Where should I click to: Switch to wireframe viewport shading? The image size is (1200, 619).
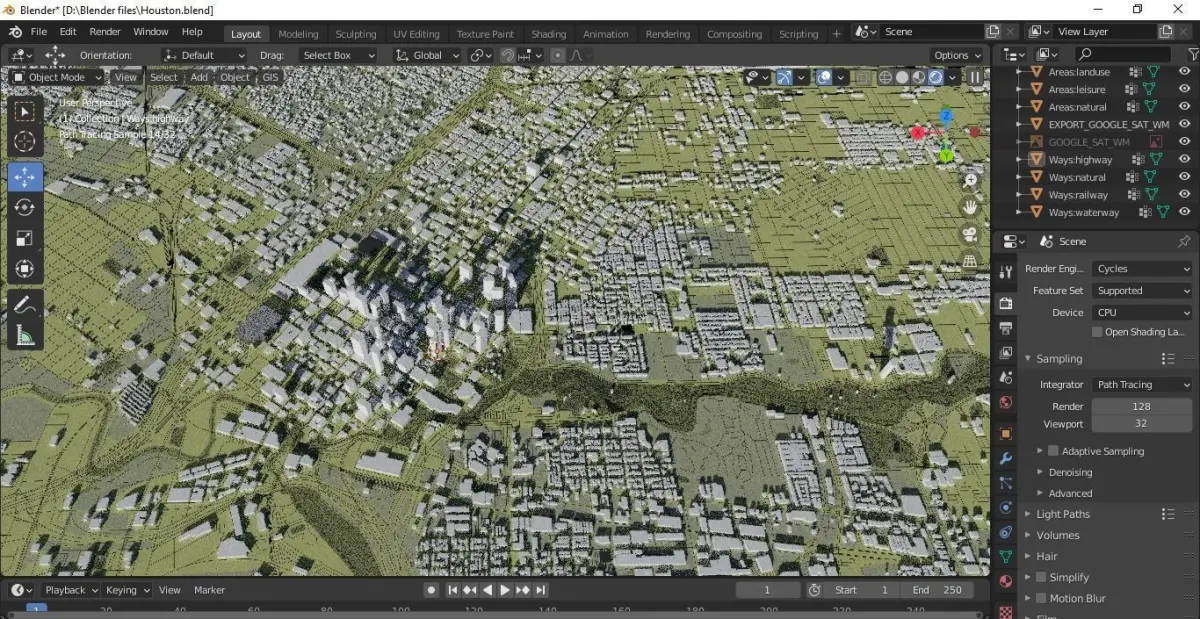point(885,77)
